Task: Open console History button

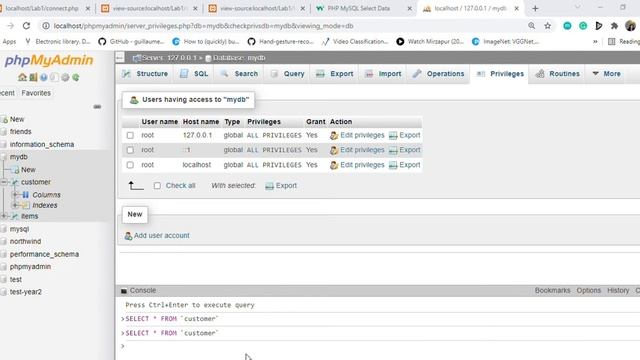Action: [618, 291]
